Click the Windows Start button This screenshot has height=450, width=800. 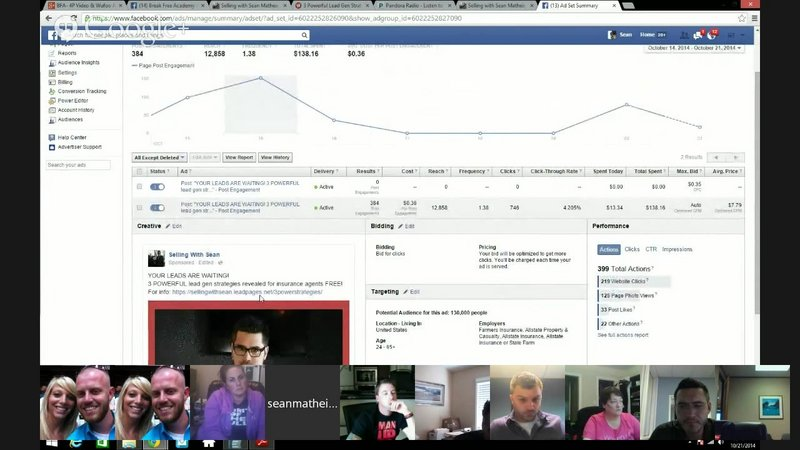pos(51,442)
